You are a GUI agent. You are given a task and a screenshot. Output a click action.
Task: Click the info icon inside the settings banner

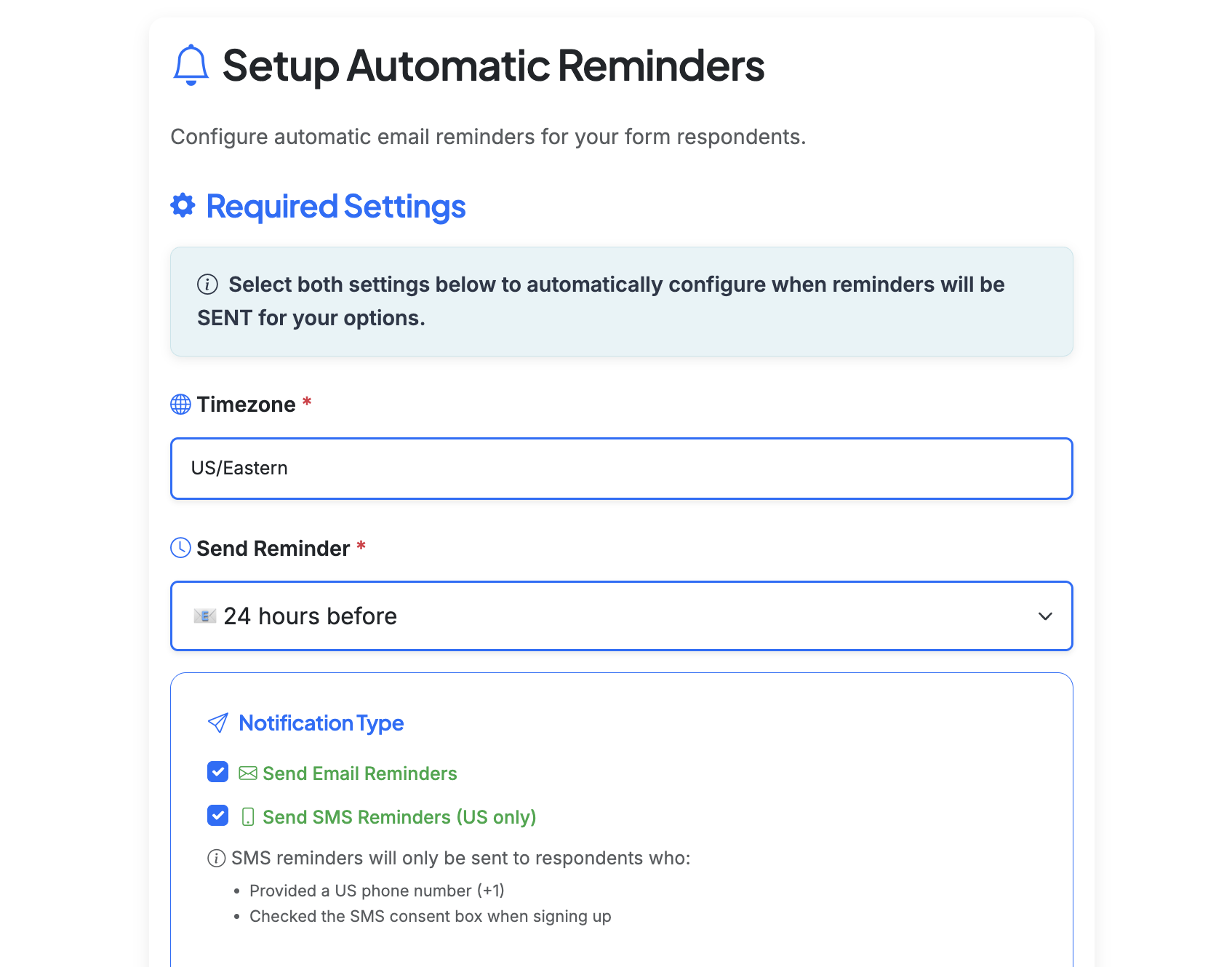(207, 284)
